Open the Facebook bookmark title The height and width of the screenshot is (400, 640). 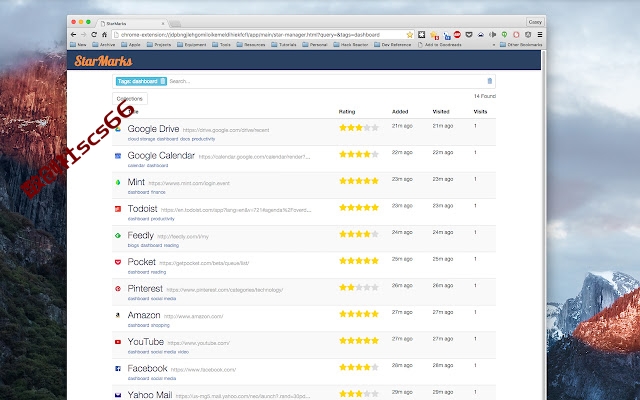[147, 369]
